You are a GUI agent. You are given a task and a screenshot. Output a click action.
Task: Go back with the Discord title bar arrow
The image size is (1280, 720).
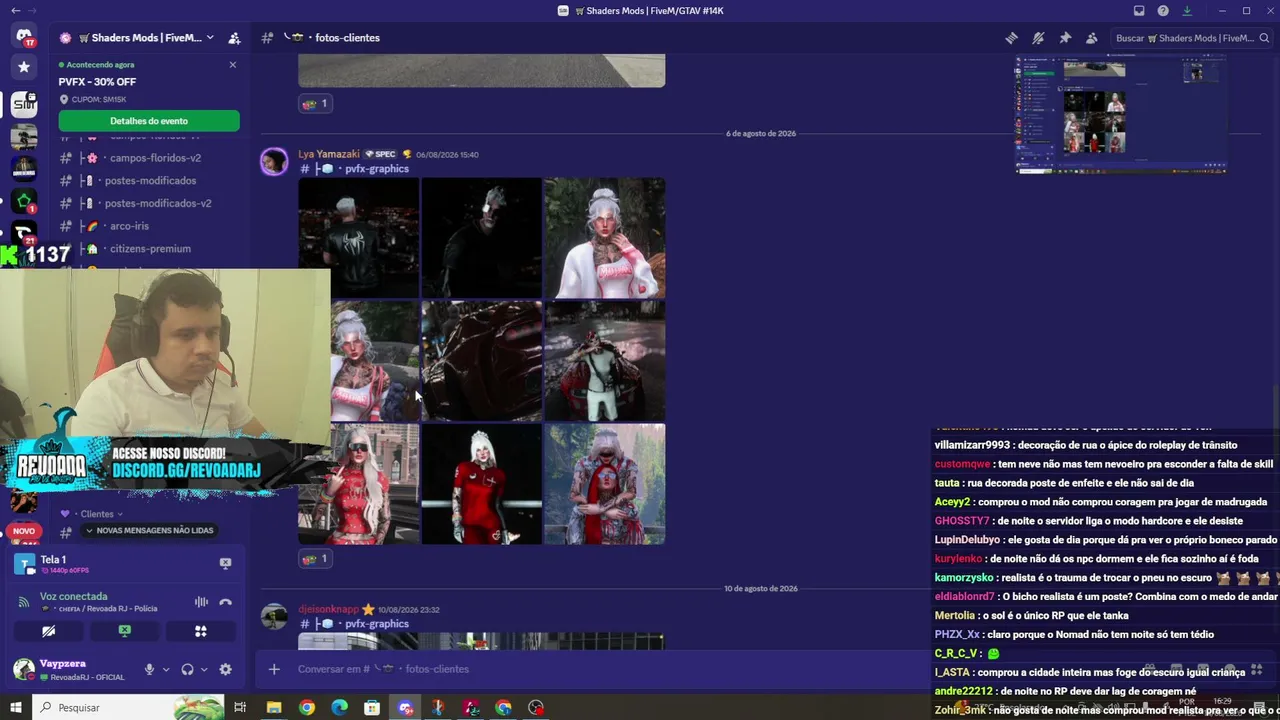[x=15, y=10]
